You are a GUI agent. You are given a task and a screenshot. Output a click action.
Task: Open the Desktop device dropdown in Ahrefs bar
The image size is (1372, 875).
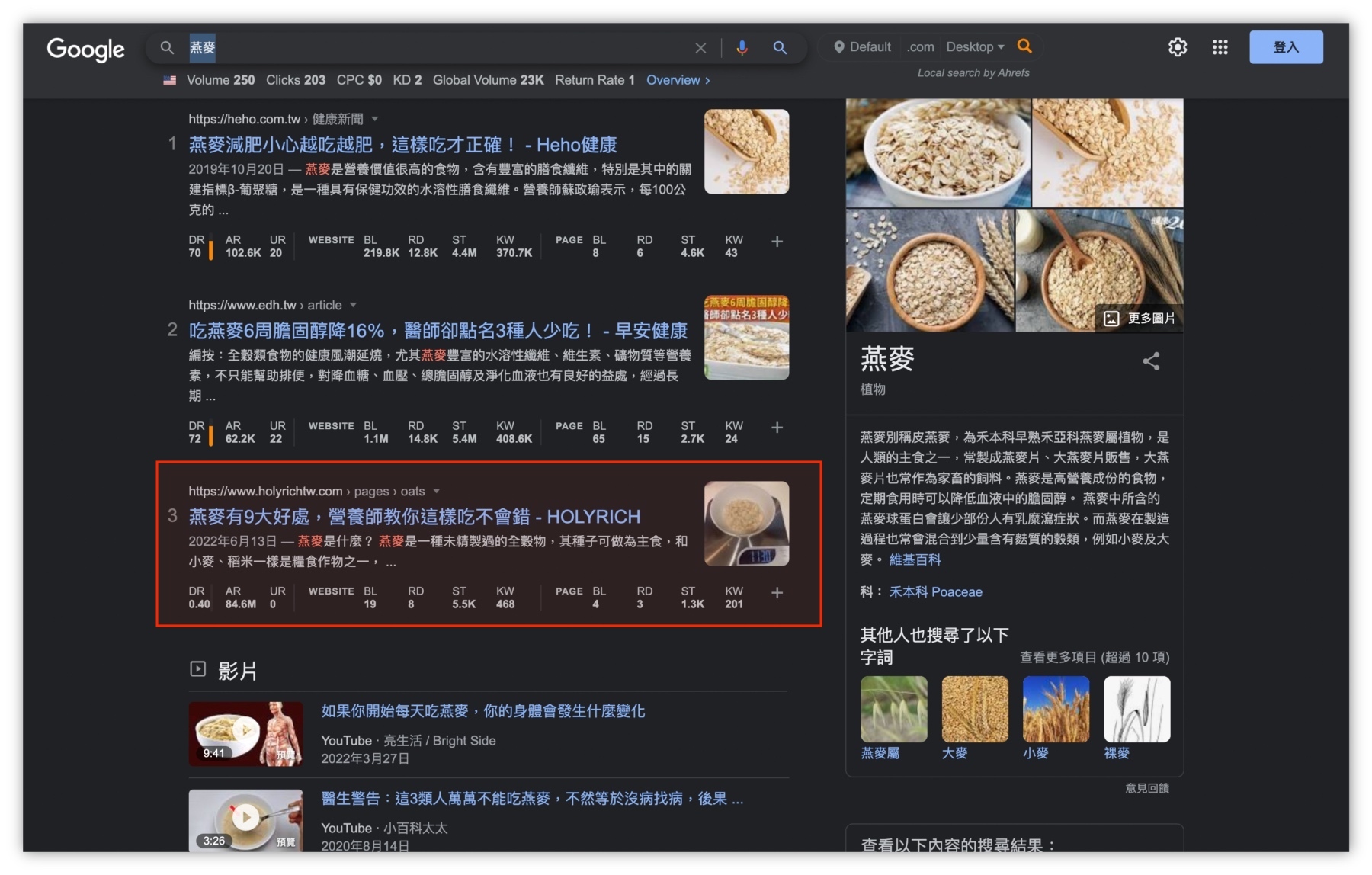click(x=974, y=46)
